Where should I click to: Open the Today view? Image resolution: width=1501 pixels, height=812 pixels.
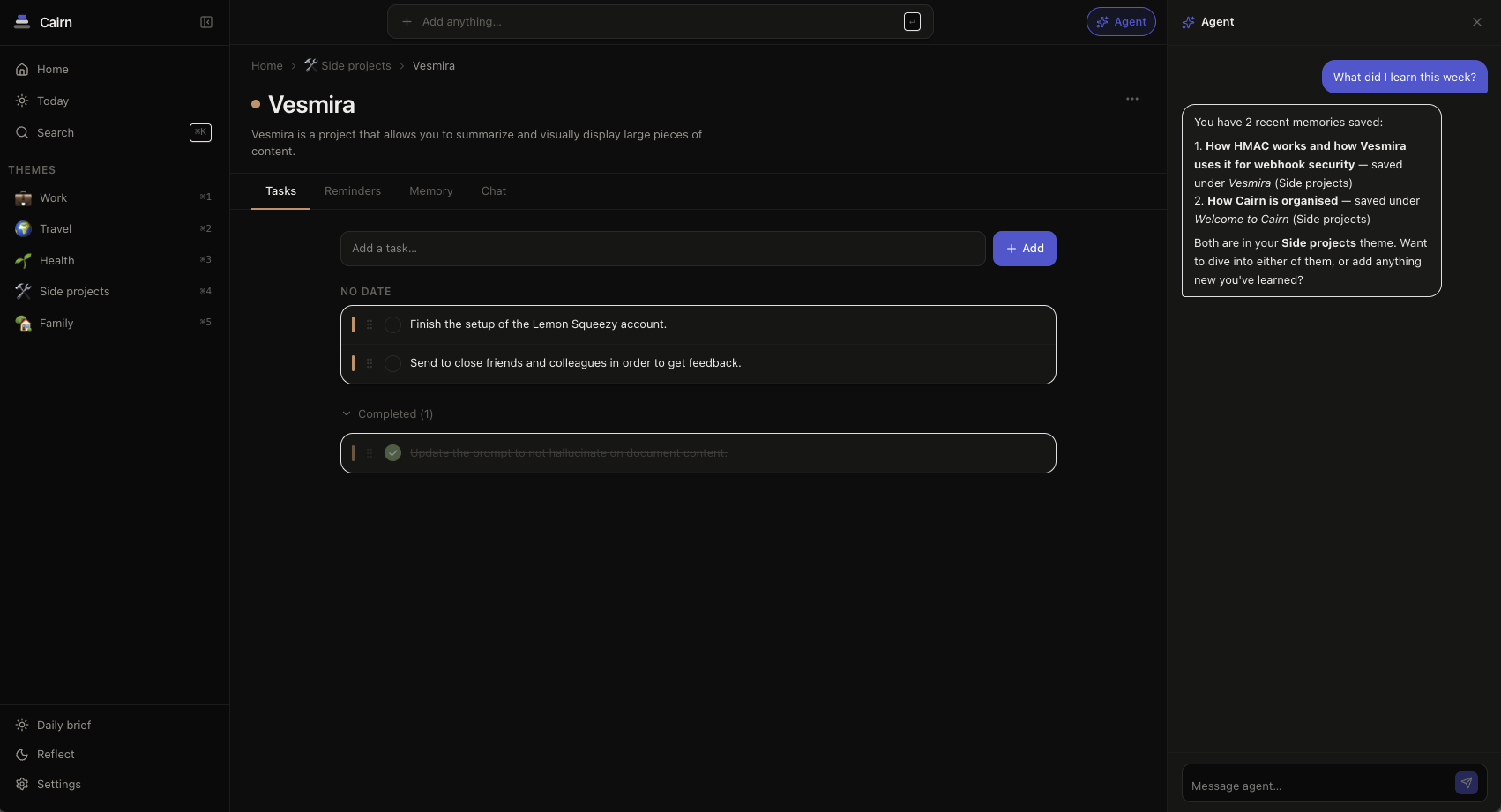point(115,101)
